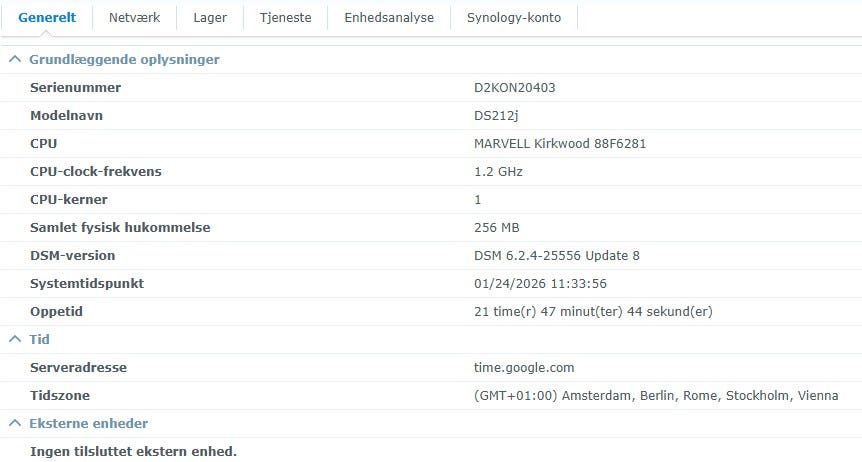Click the Tid section heading
Viewport: 862px width, 462px height.
click(x=39, y=339)
